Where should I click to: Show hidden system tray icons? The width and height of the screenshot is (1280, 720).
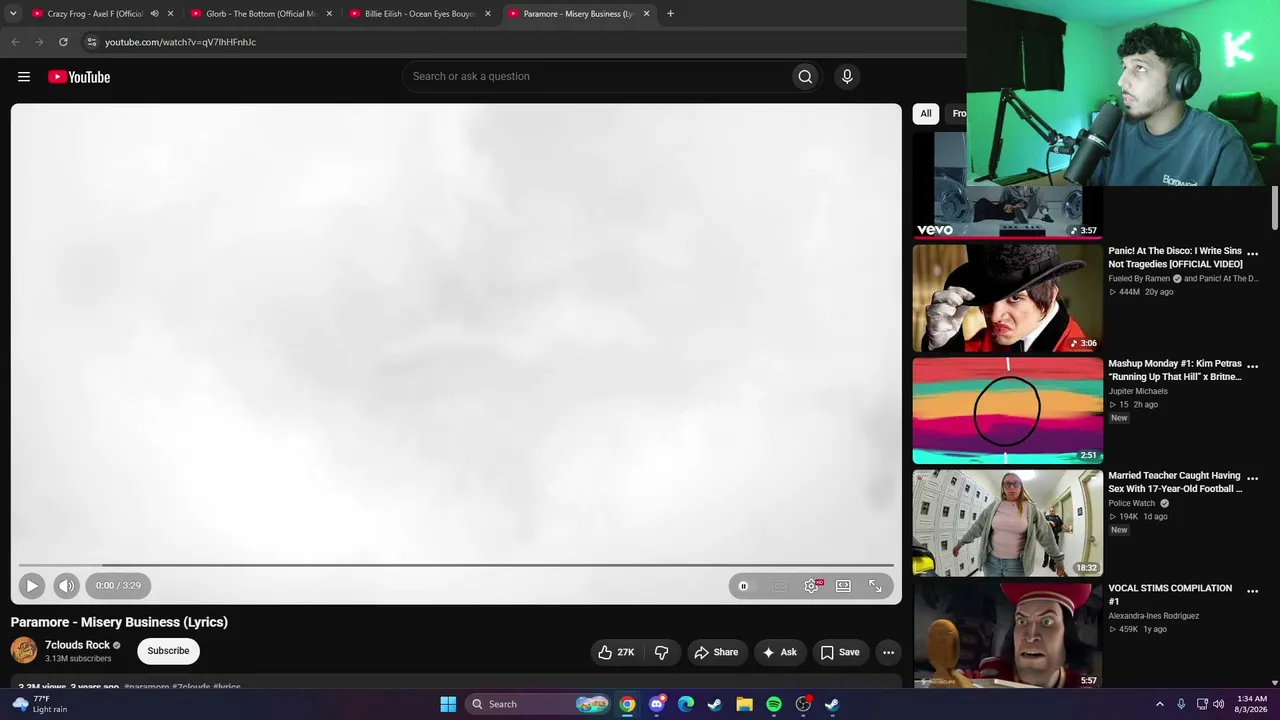[1160, 704]
